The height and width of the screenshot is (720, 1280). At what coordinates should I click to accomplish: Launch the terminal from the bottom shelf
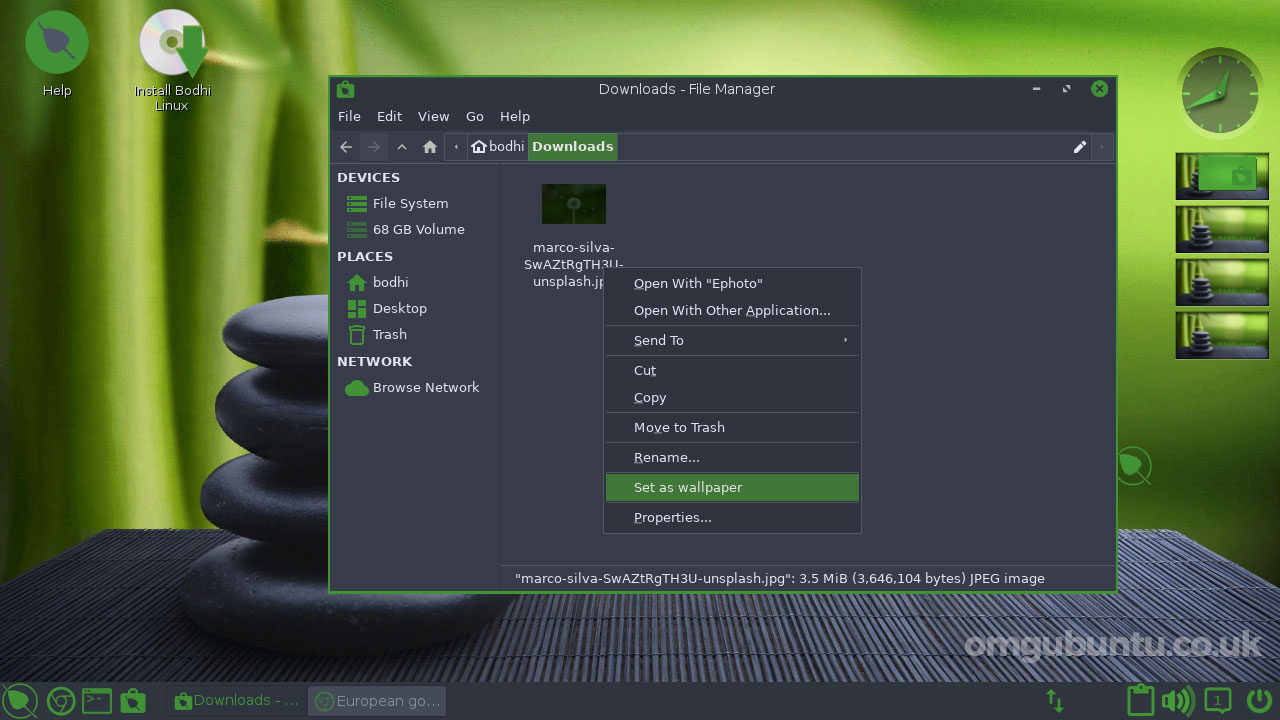pyautogui.click(x=97, y=701)
